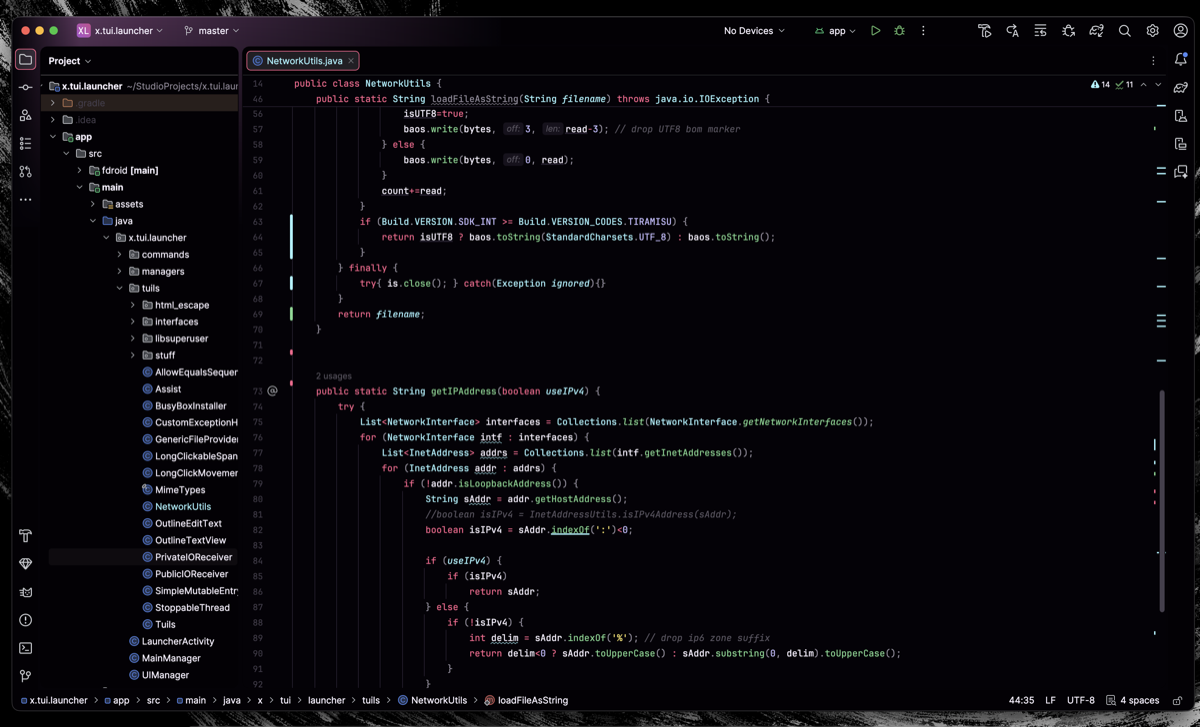The width and height of the screenshot is (1200, 727).
Task: Sync project with Gradle files
Action: click(x=1097, y=31)
